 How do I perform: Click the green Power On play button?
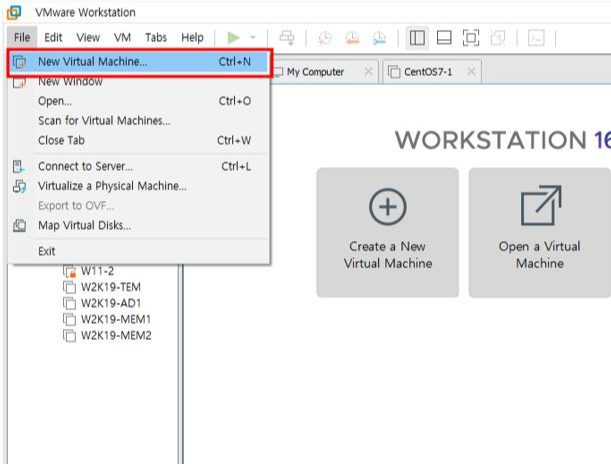coord(233,38)
